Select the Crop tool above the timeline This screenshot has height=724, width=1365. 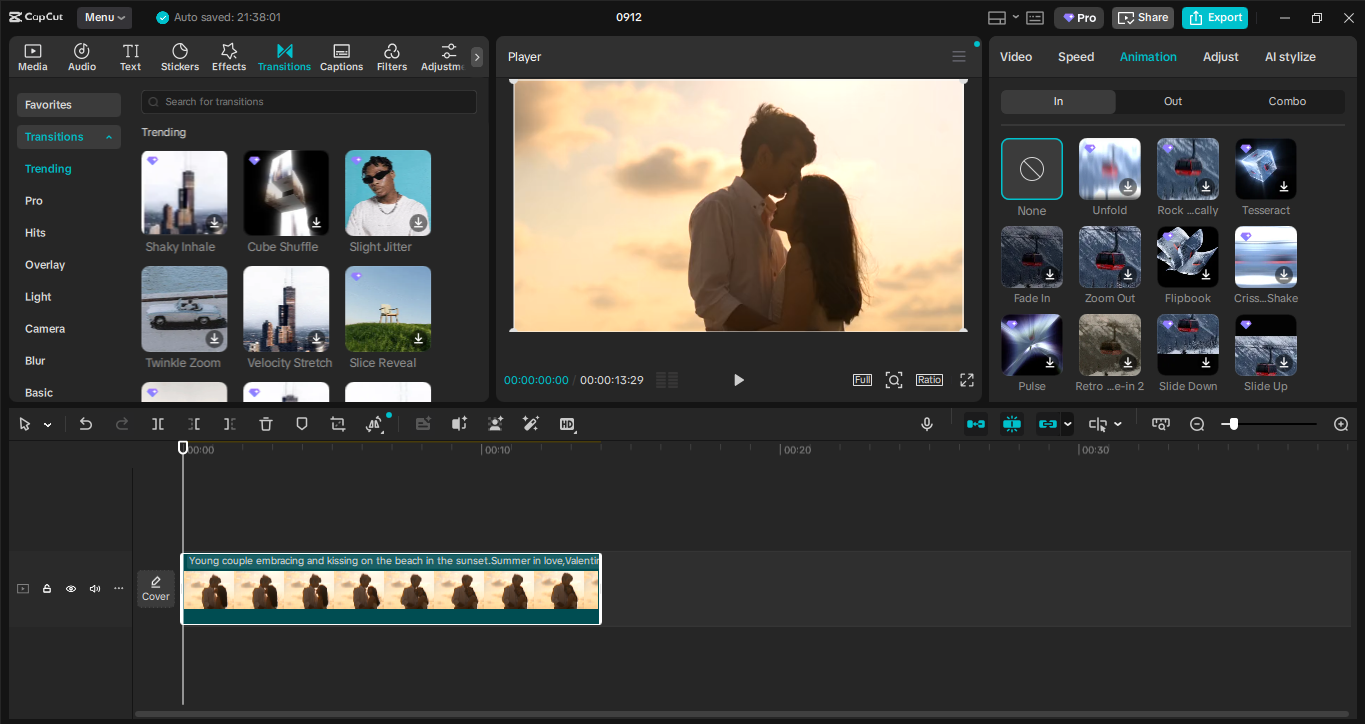[x=337, y=424]
